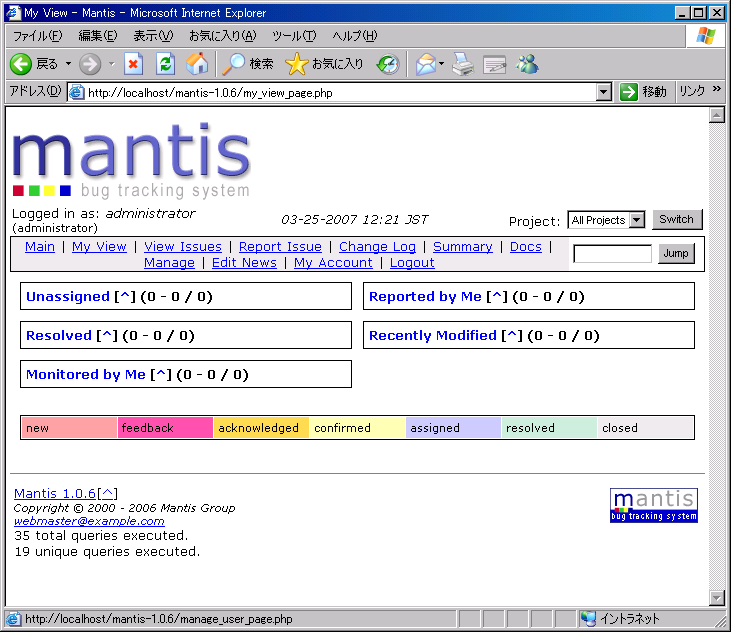Image resolution: width=731 pixels, height=632 pixels.
Task: Click the Jump button
Action: pyautogui.click(x=676, y=254)
